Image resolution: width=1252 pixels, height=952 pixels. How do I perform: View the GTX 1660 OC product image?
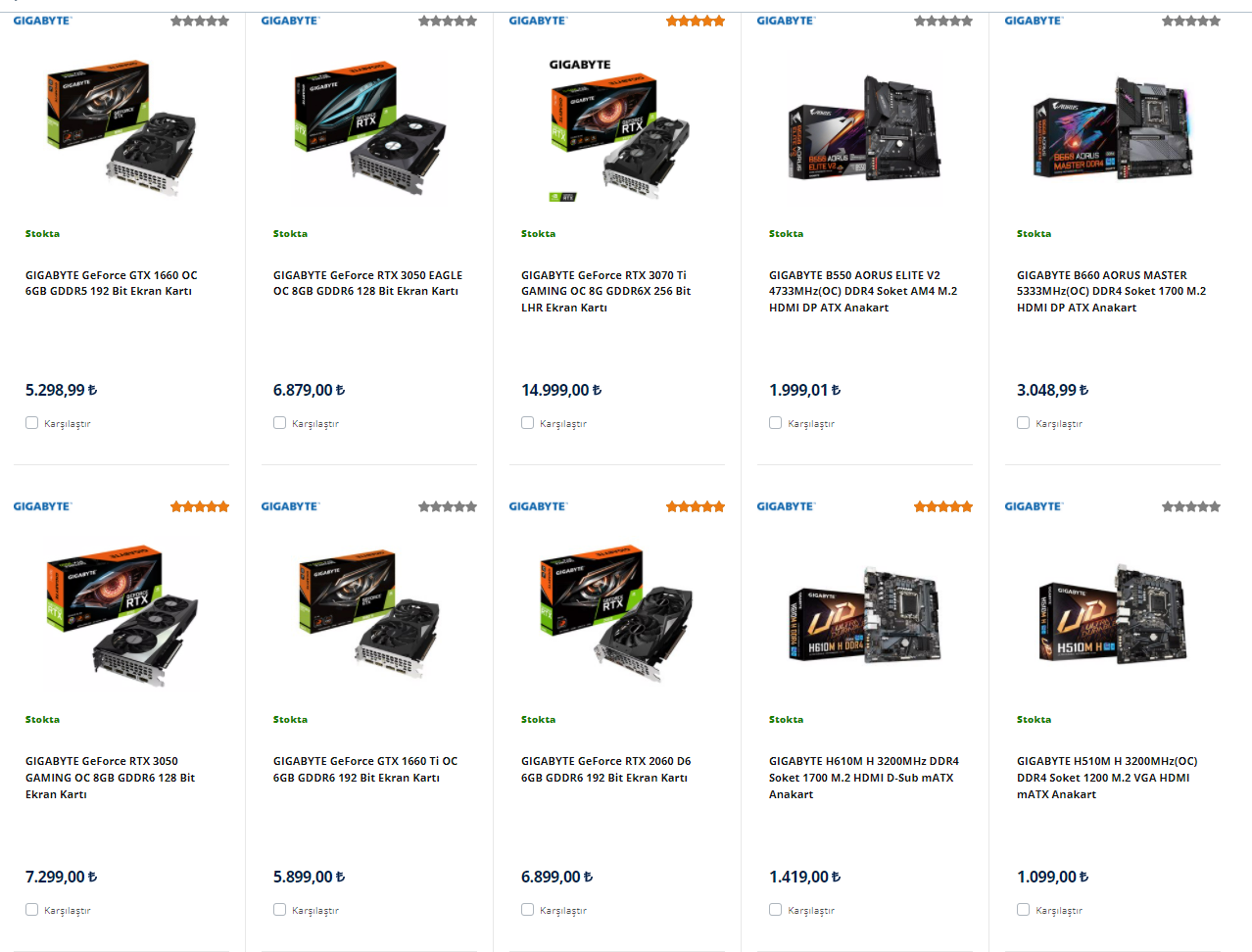pyautogui.click(x=122, y=127)
